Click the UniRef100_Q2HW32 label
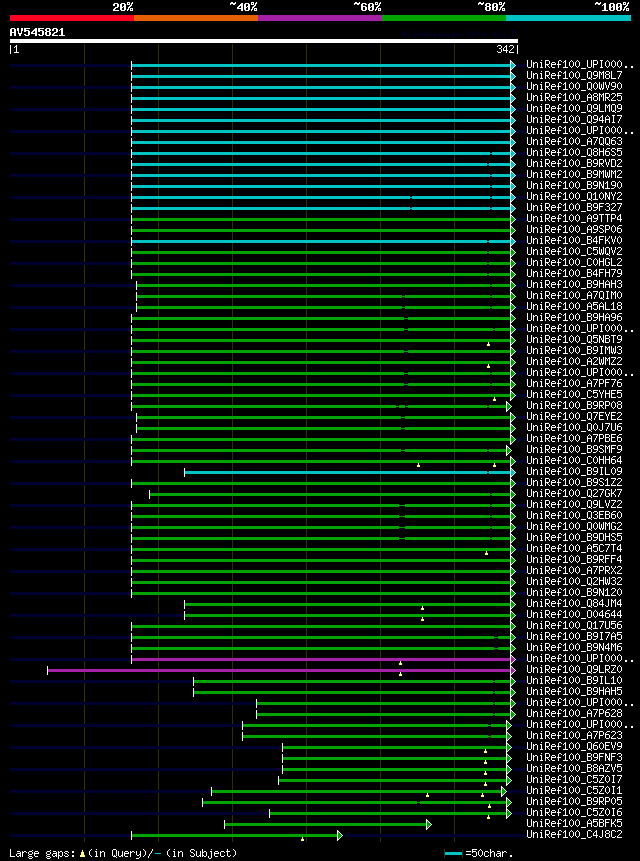 click(574, 581)
